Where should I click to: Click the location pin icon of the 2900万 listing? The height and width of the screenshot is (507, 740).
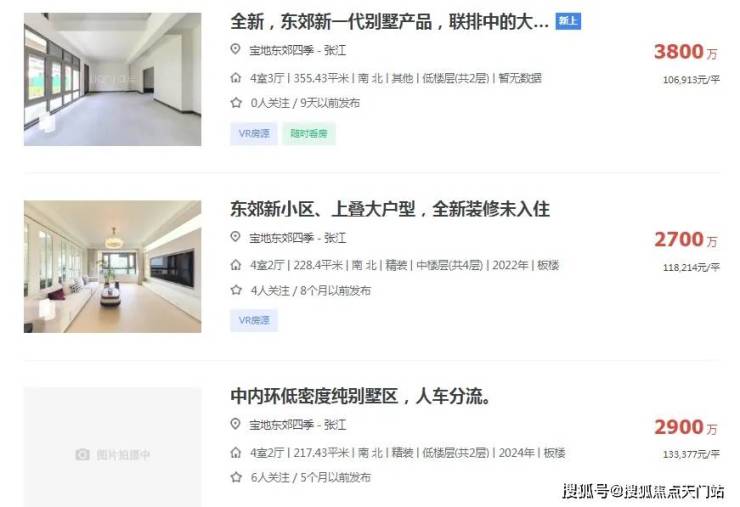click(235, 424)
